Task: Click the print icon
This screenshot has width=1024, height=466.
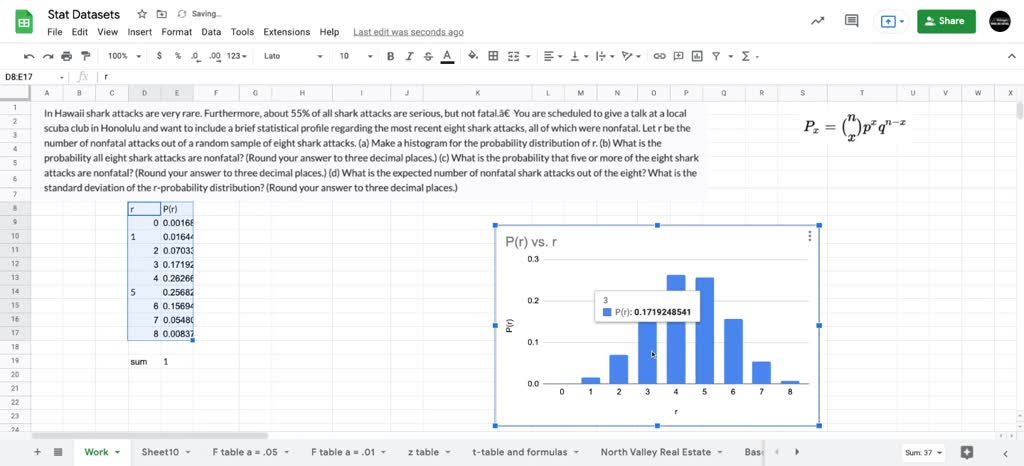Action: (66, 56)
